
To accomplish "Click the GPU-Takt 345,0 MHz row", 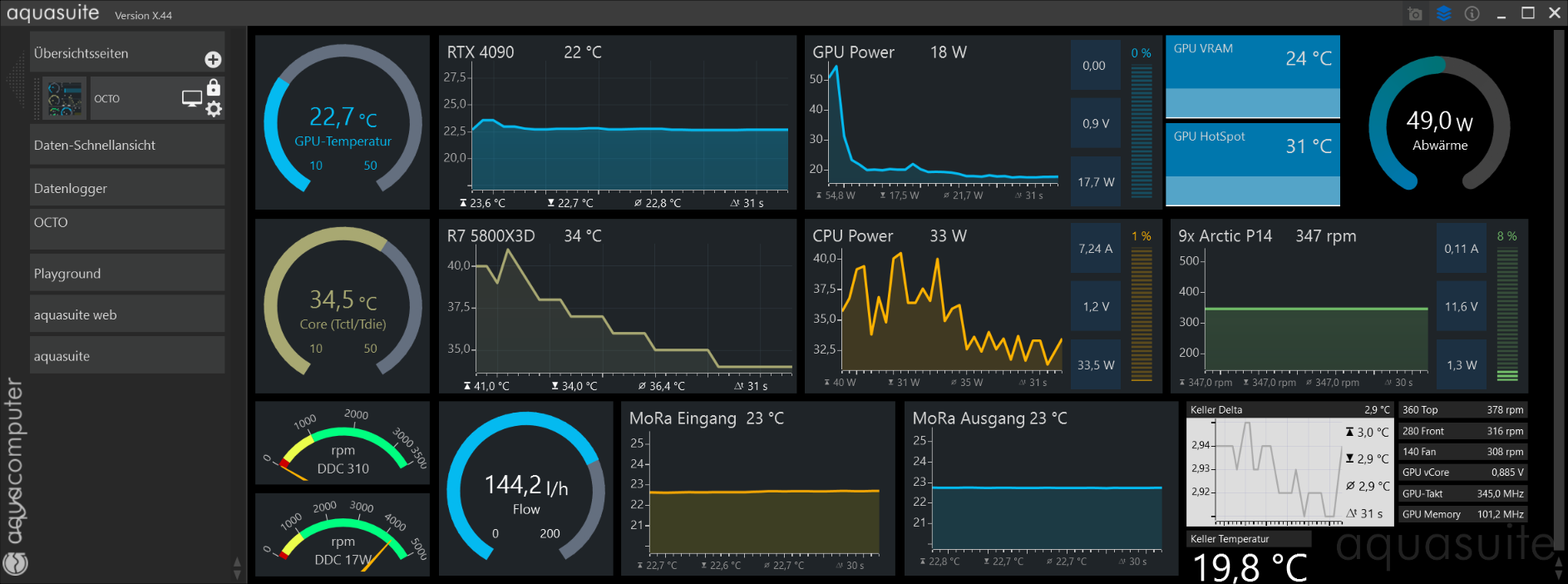I will (x=1463, y=493).
